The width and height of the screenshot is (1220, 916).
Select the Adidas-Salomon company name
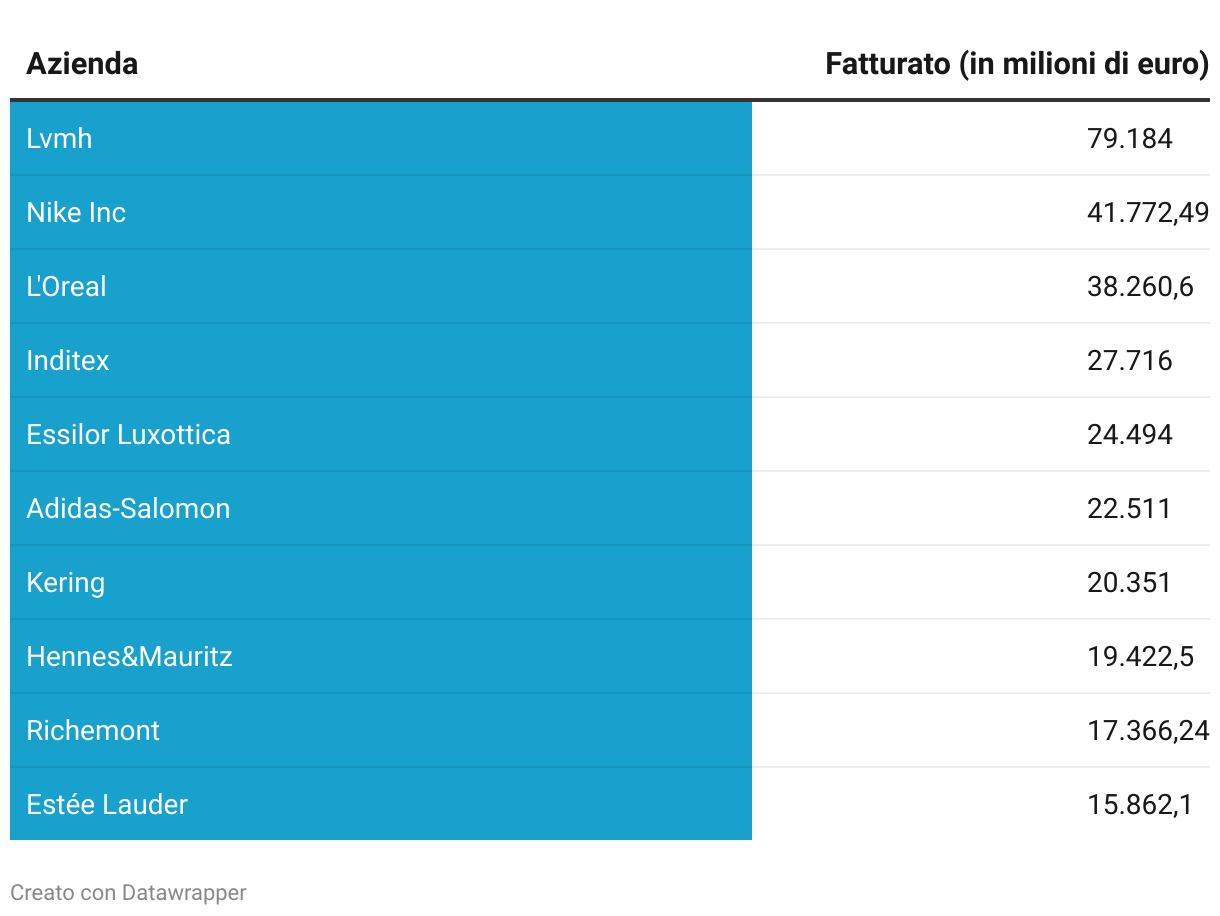128,508
